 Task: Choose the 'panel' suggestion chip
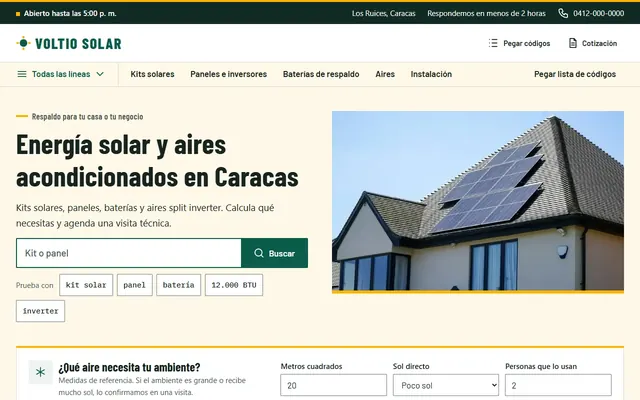point(135,285)
